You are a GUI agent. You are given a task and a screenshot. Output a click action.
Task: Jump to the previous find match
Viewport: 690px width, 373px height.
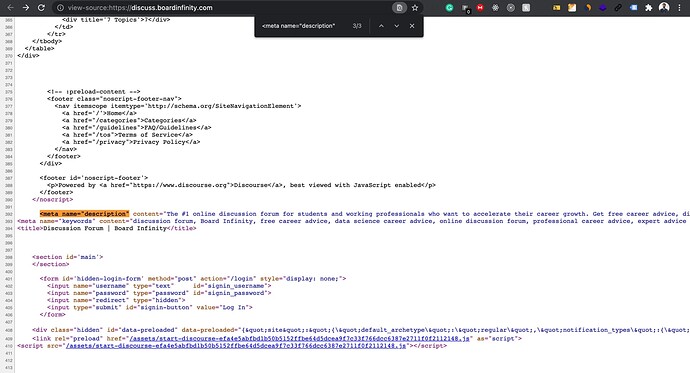(381, 26)
